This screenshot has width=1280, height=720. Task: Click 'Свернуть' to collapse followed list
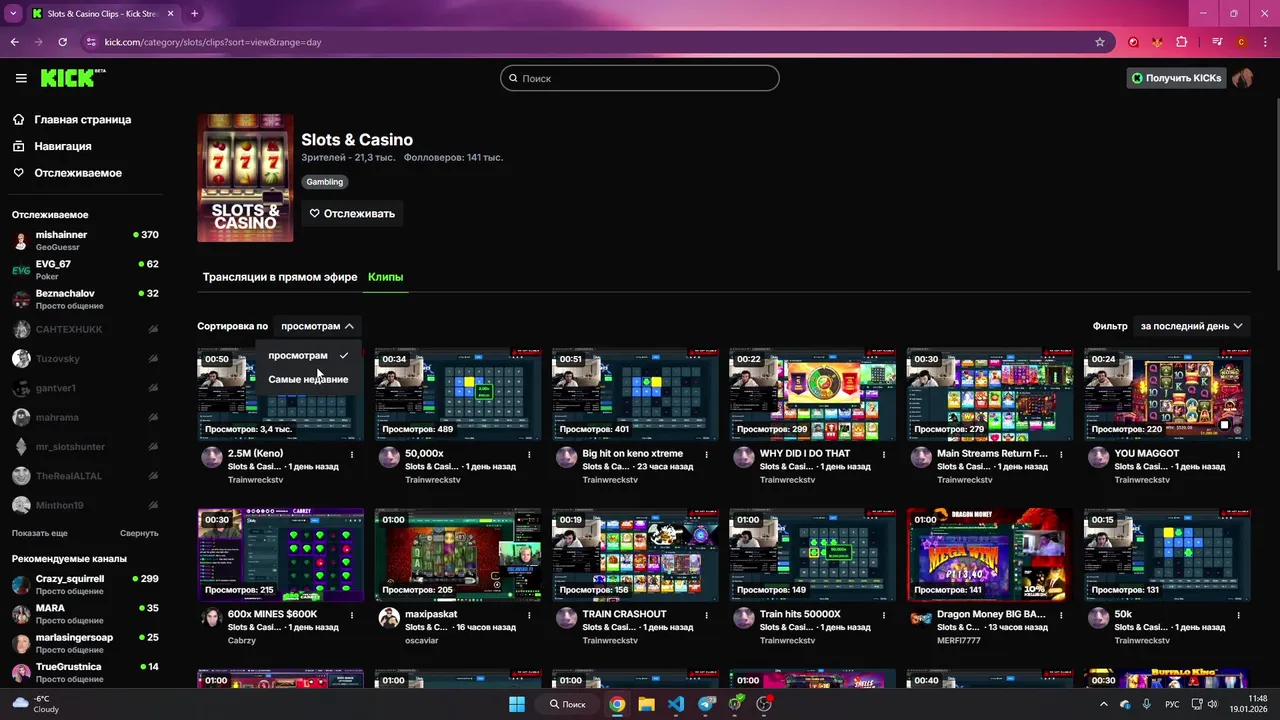coord(139,534)
